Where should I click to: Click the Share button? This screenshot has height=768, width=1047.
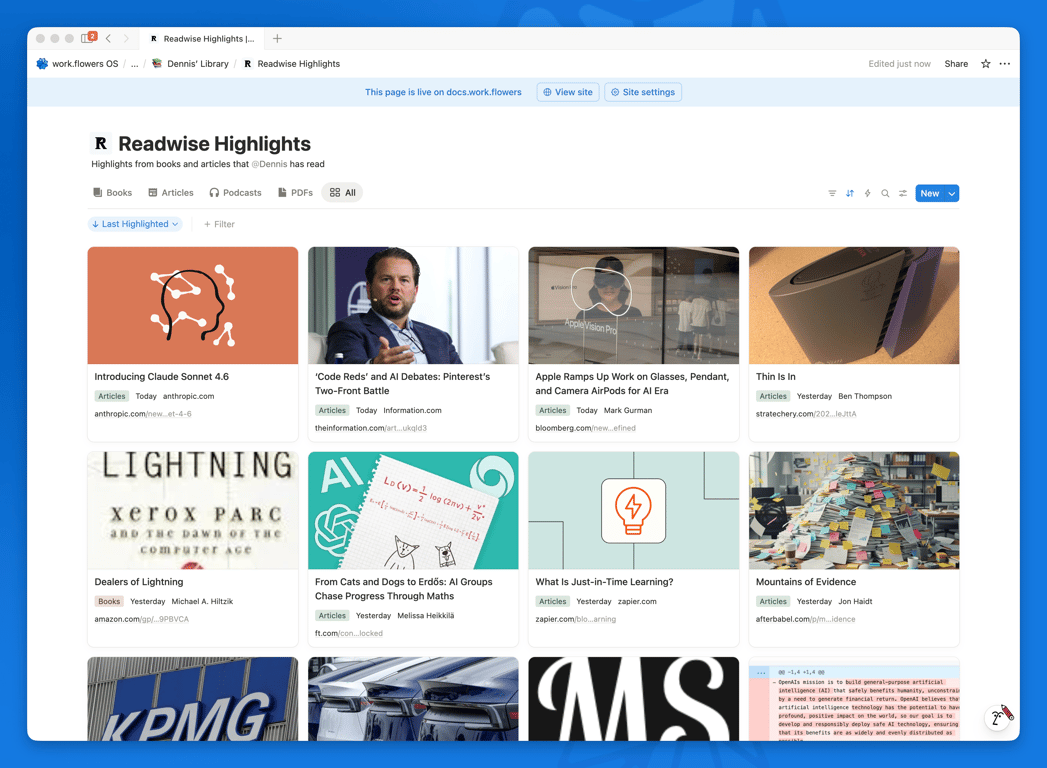coord(956,64)
